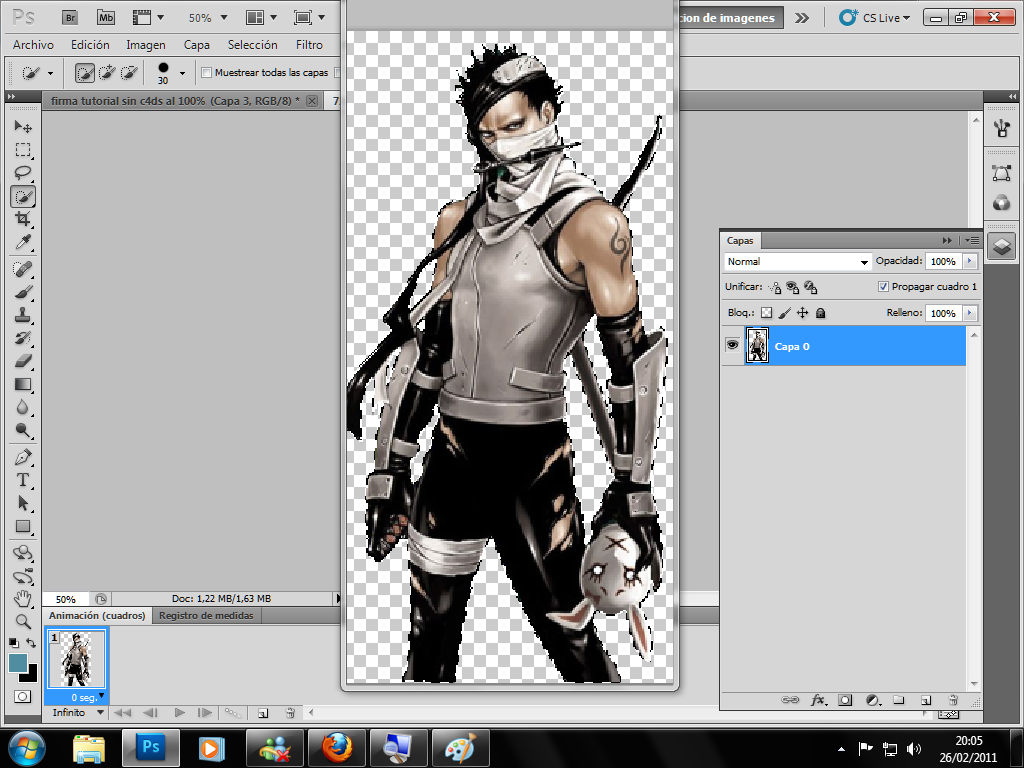Viewport: 1024px width, 768px height.
Task: Open the Imagen menu
Action: tap(146, 44)
